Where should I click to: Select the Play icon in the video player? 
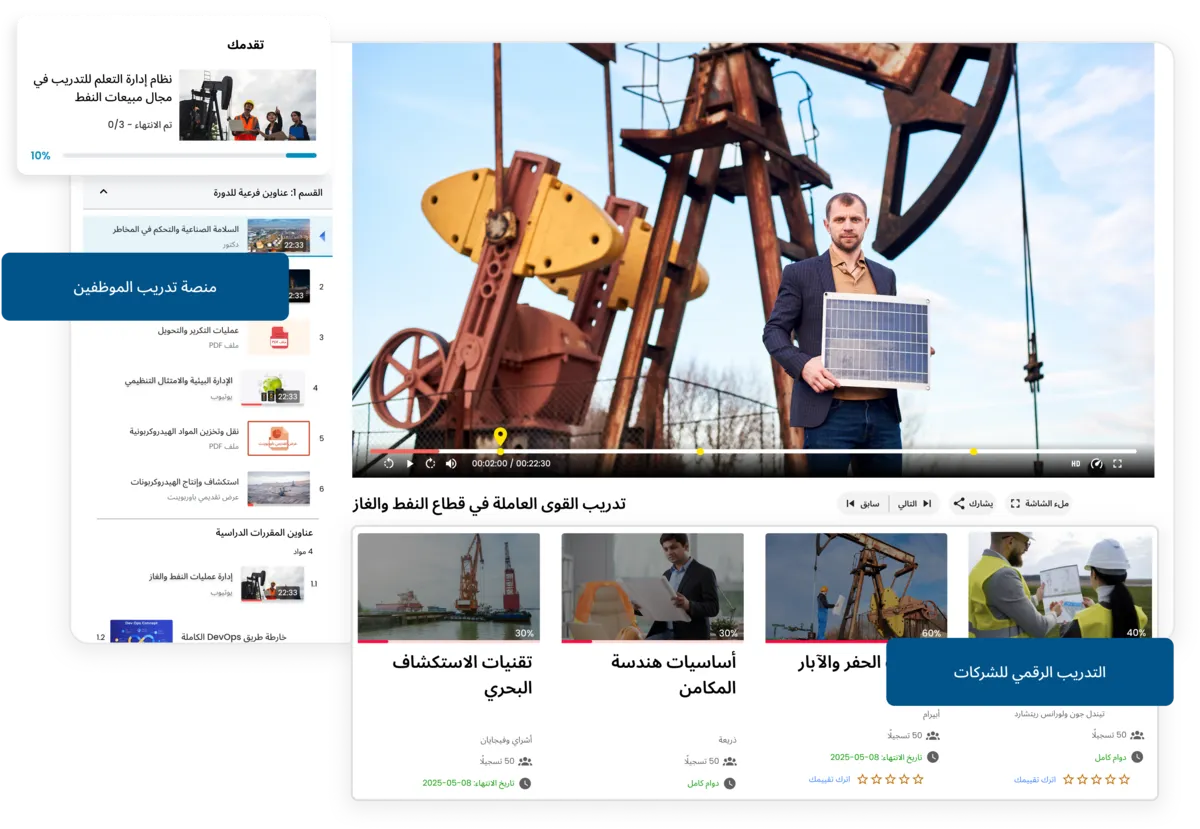(409, 463)
